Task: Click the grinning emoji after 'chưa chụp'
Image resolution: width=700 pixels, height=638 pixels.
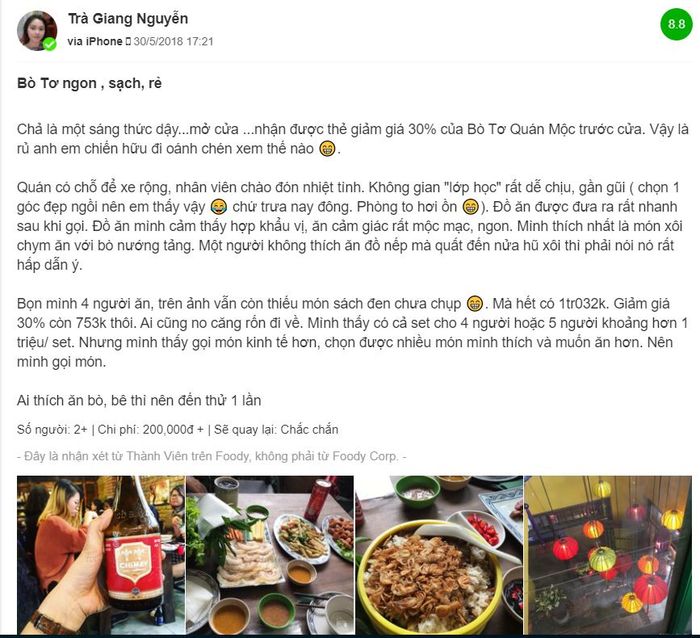Action: point(475,304)
